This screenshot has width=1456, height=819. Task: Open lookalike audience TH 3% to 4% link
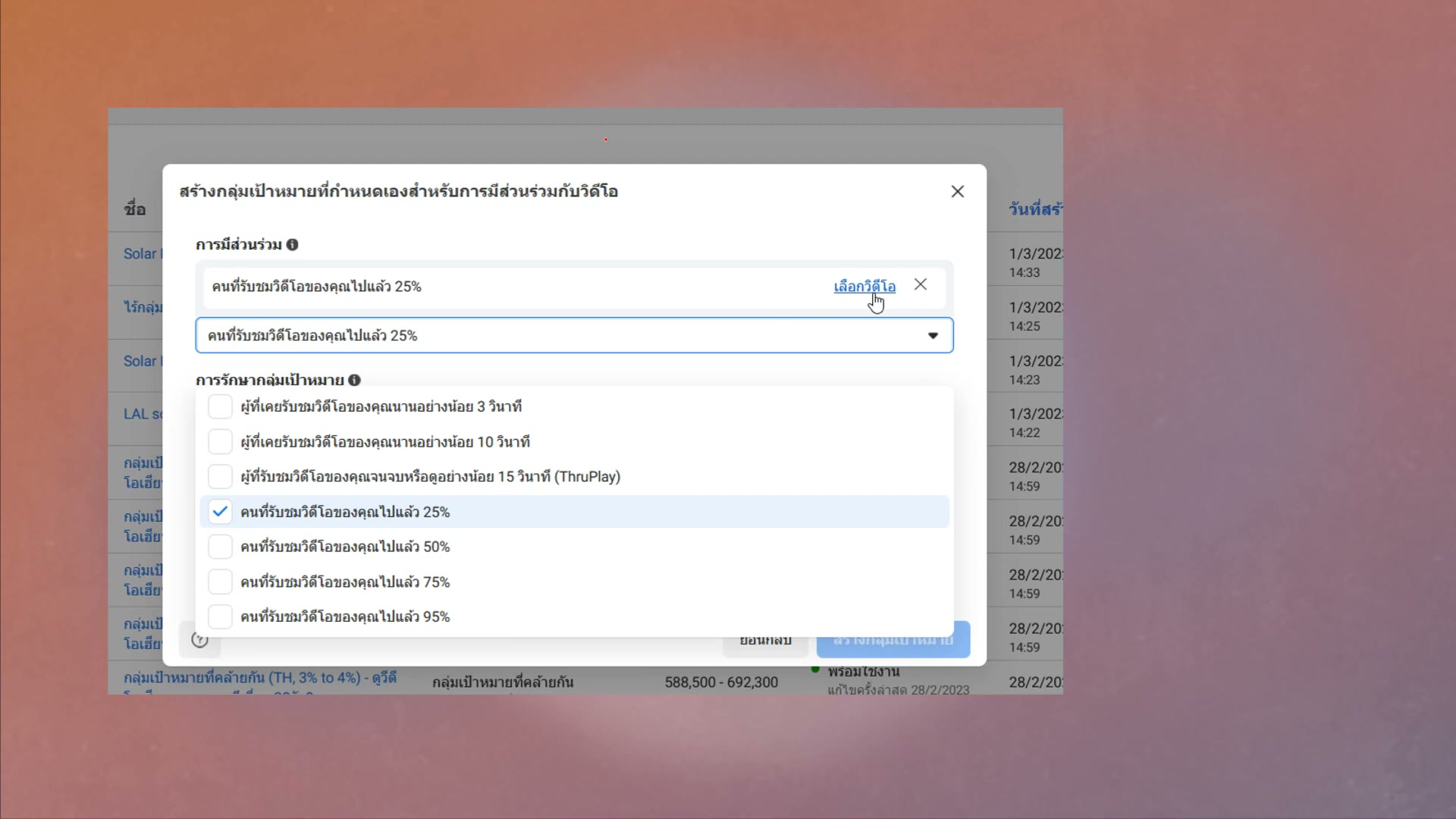click(259, 677)
